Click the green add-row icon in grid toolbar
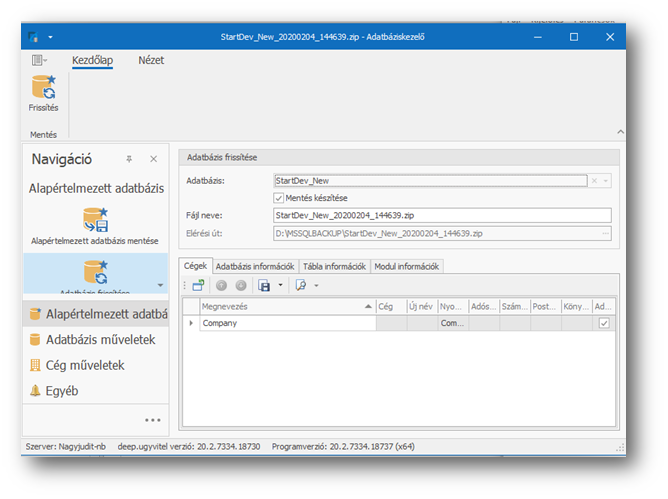The width and height of the screenshot is (668, 499). (198, 285)
